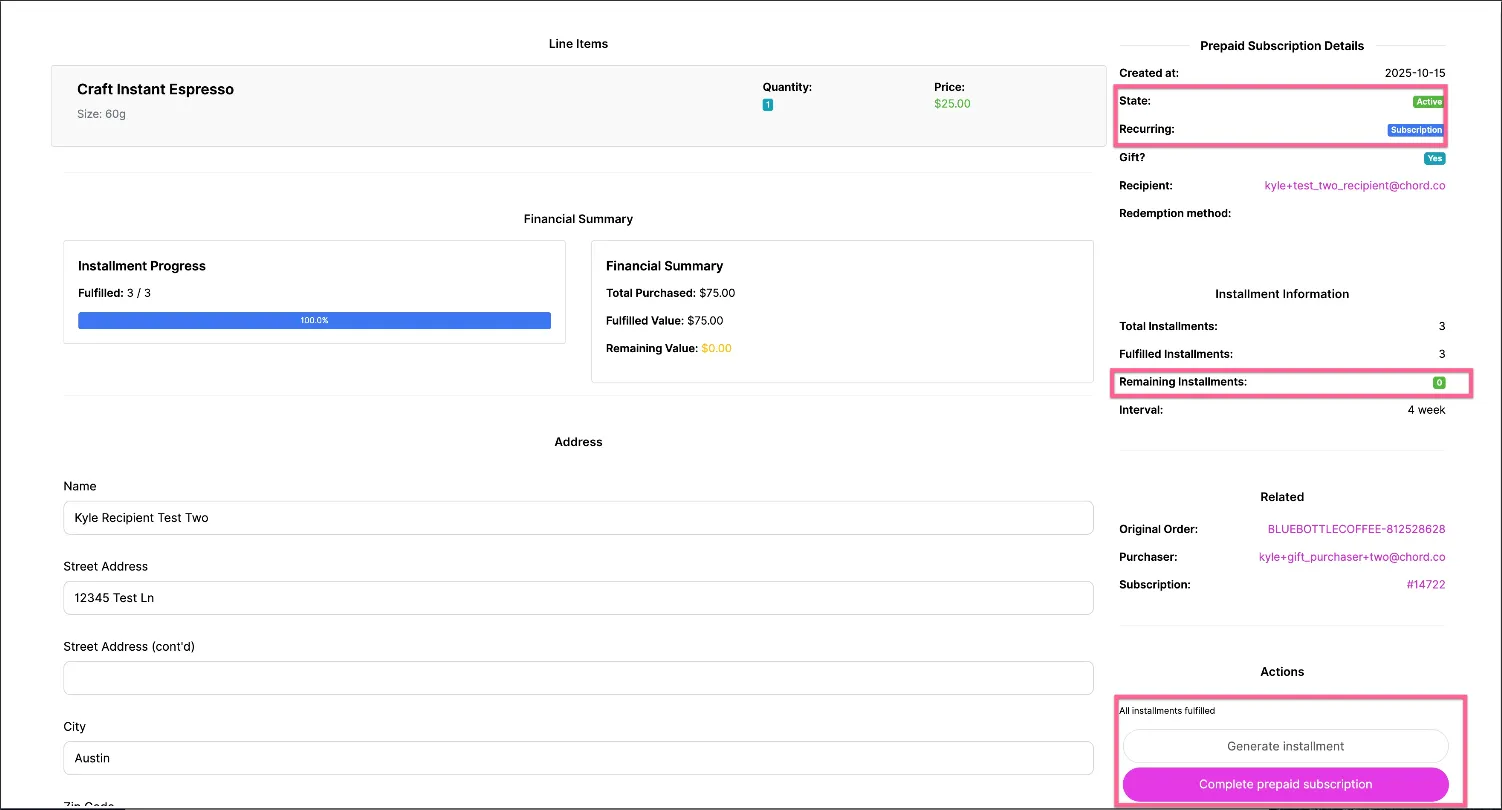
Task: Click the Remaining Value $0.00 amount
Action: 716,349
